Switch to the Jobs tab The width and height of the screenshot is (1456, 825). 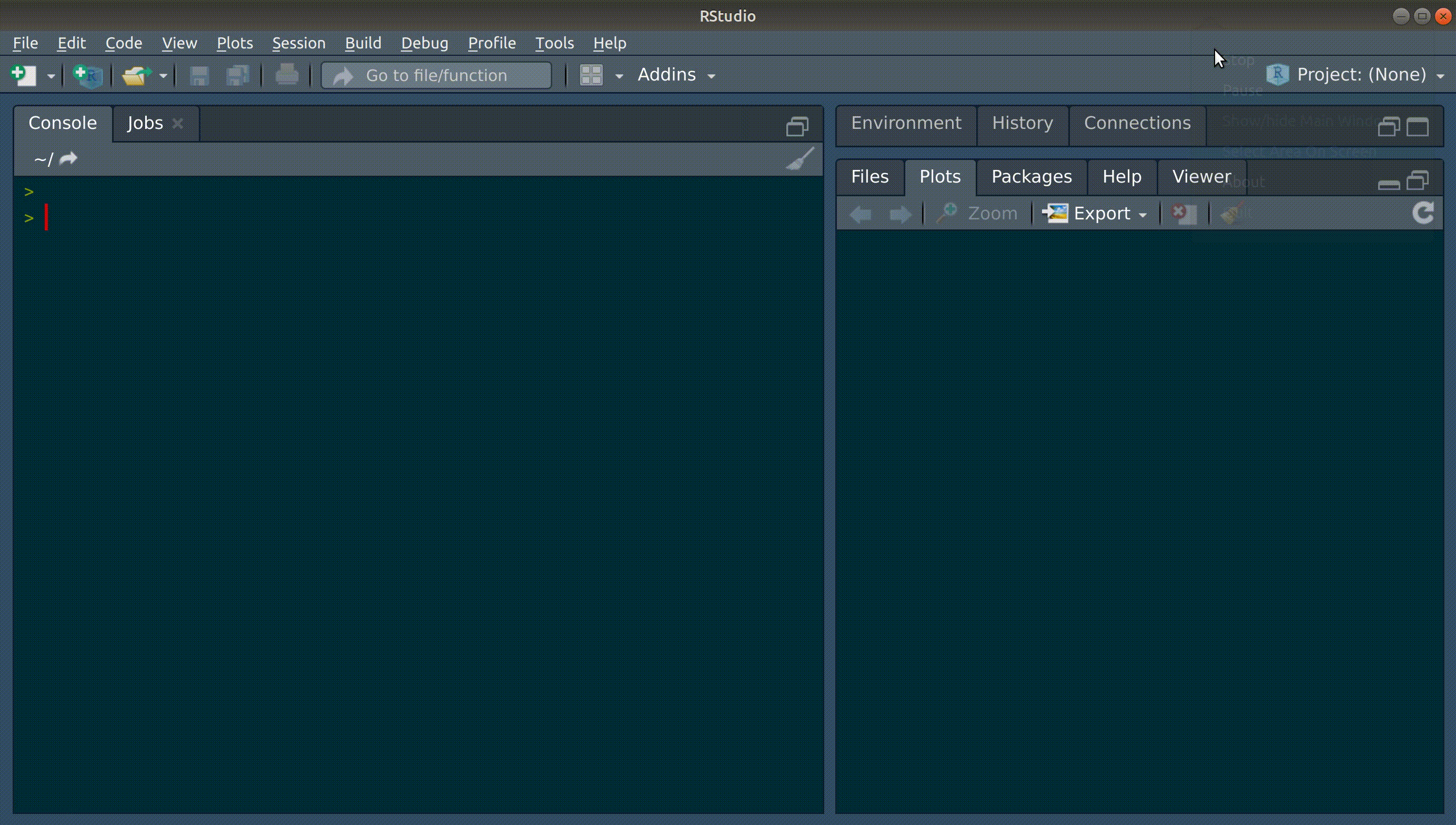pyautogui.click(x=145, y=124)
